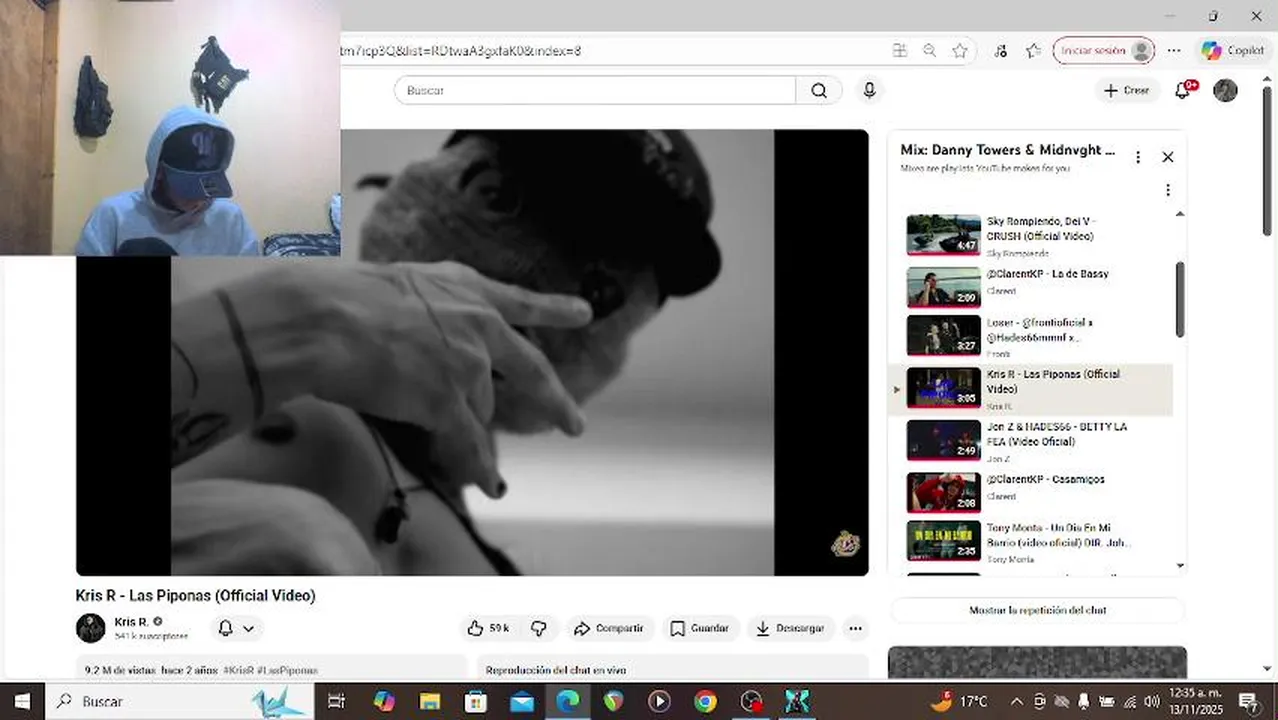This screenshot has width=1278, height=720.
Task: Show hidden system tray icons chevron
Action: (1017, 702)
